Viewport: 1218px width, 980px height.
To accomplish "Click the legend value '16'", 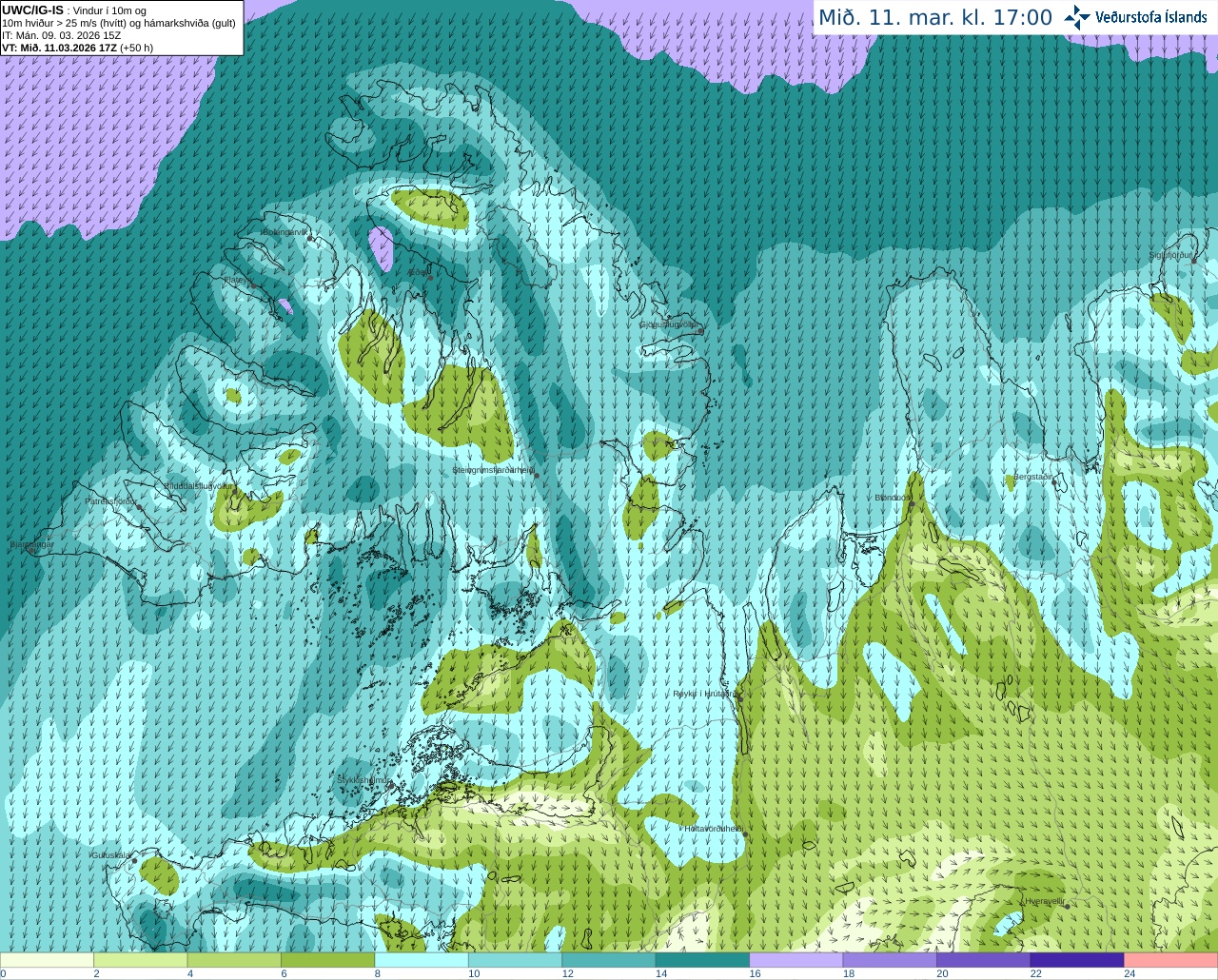I will 755,973.
